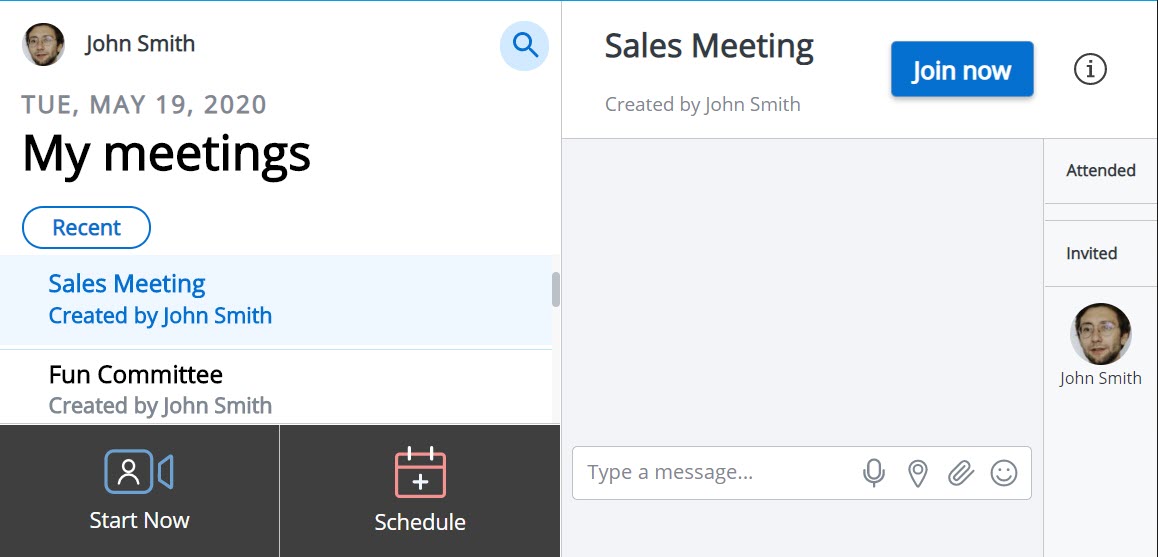
Task: Click the Start Now video icon
Action: (139, 471)
